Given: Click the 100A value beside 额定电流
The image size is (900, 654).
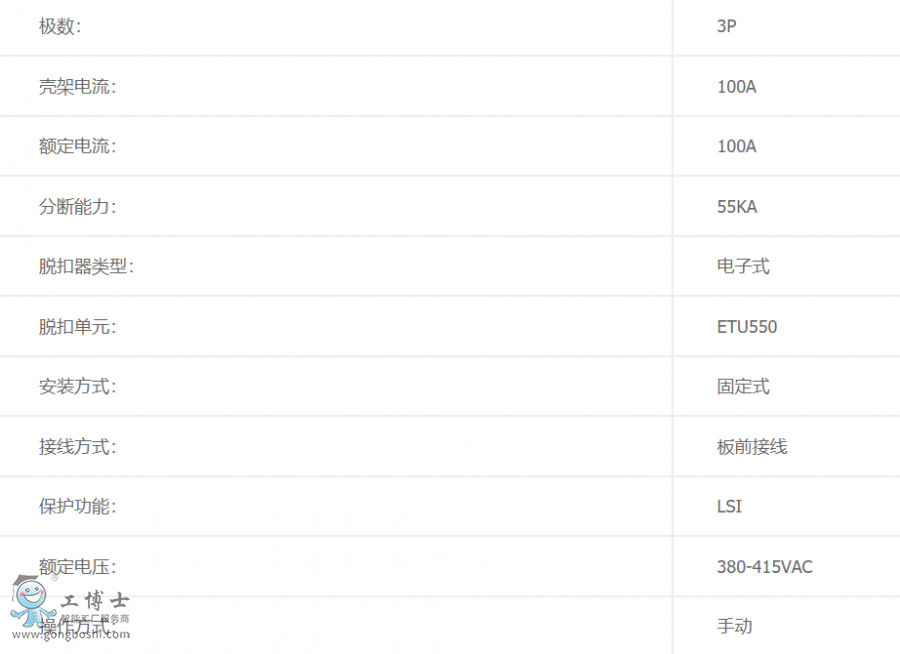Looking at the screenshot, I should [x=737, y=147].
